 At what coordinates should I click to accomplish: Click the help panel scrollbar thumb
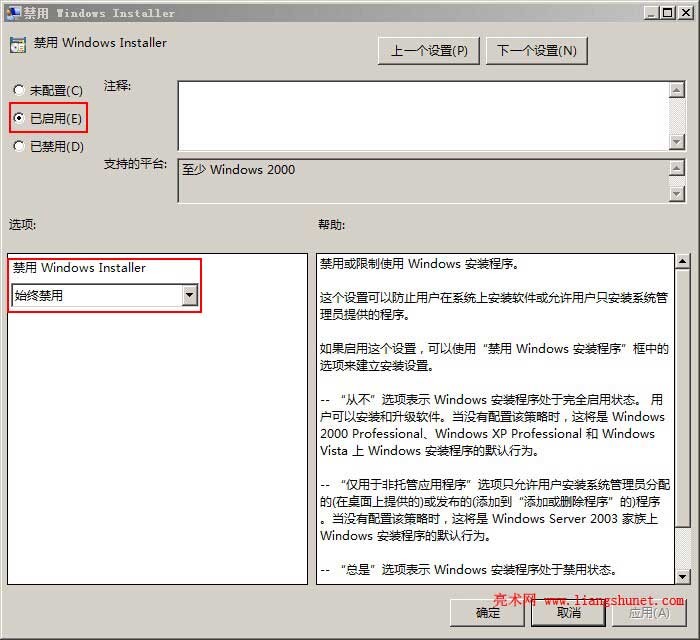pyautogui.click(x=682, y=398)
